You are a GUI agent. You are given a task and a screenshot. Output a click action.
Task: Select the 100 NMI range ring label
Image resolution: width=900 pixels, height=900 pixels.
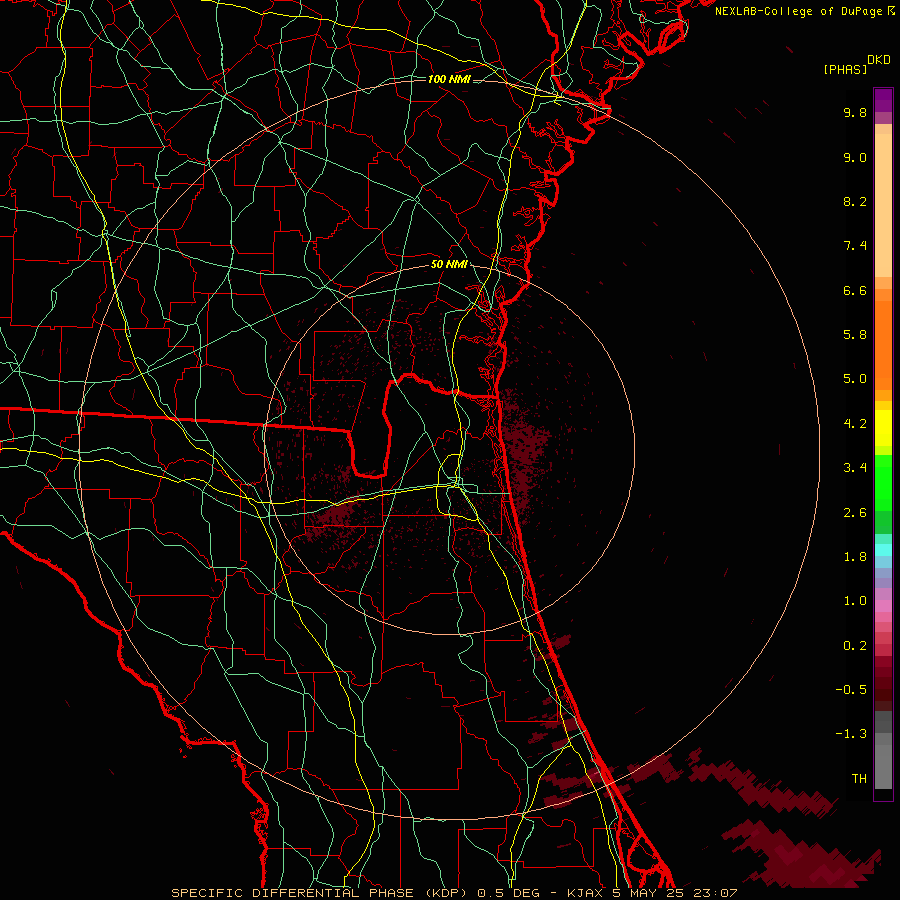tap(449, 79)
